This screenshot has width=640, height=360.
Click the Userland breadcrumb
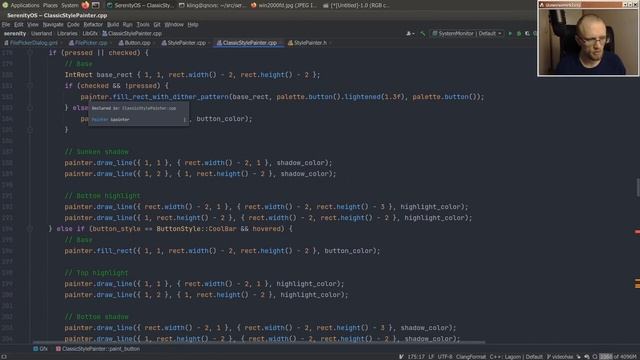click(x=42, y=33)
